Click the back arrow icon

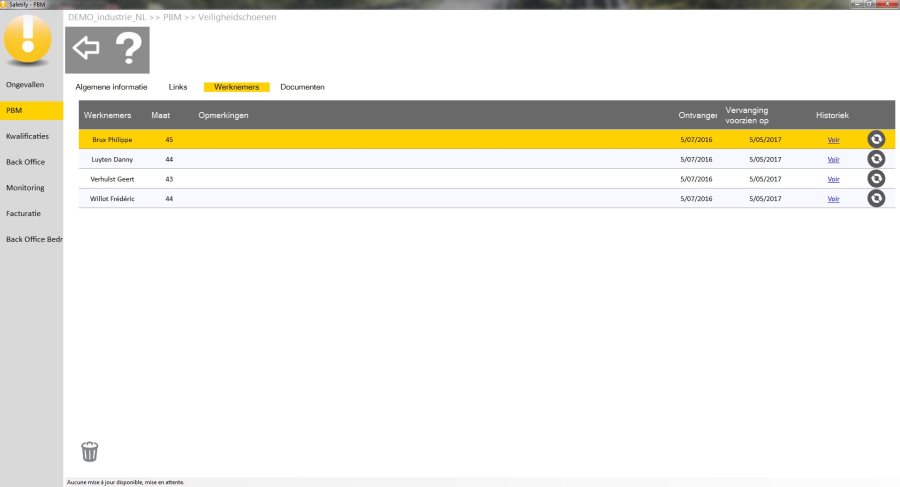[x=87, y=48]
